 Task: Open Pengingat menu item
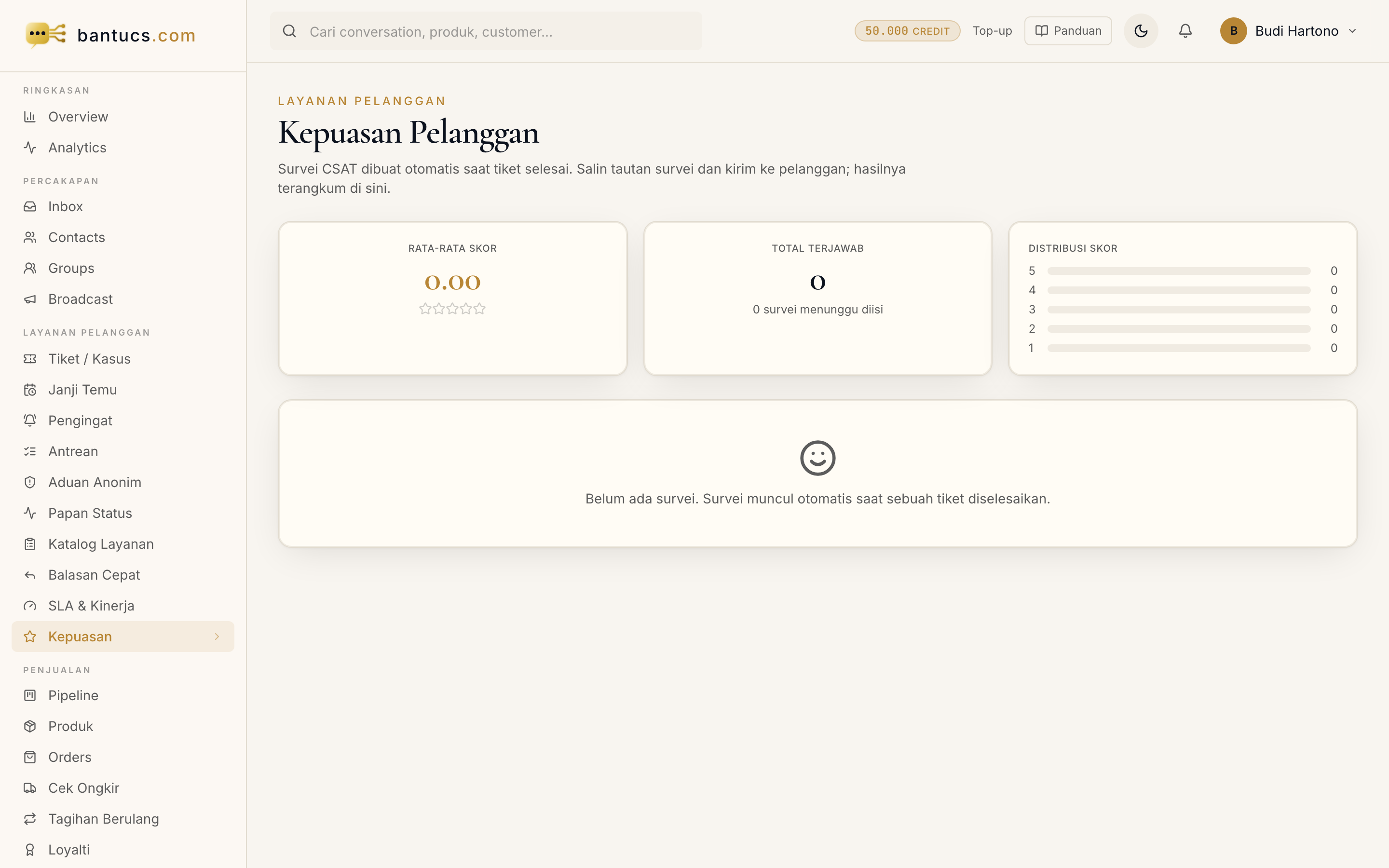[x=123, y=420]
